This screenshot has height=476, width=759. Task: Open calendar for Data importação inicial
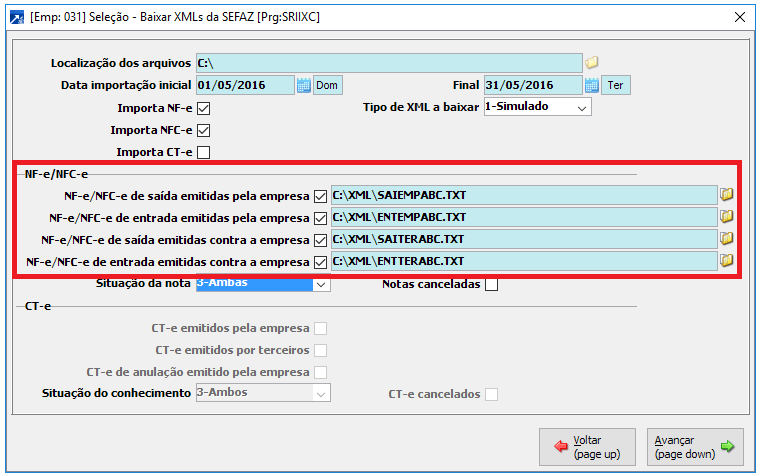pos(304,85)
